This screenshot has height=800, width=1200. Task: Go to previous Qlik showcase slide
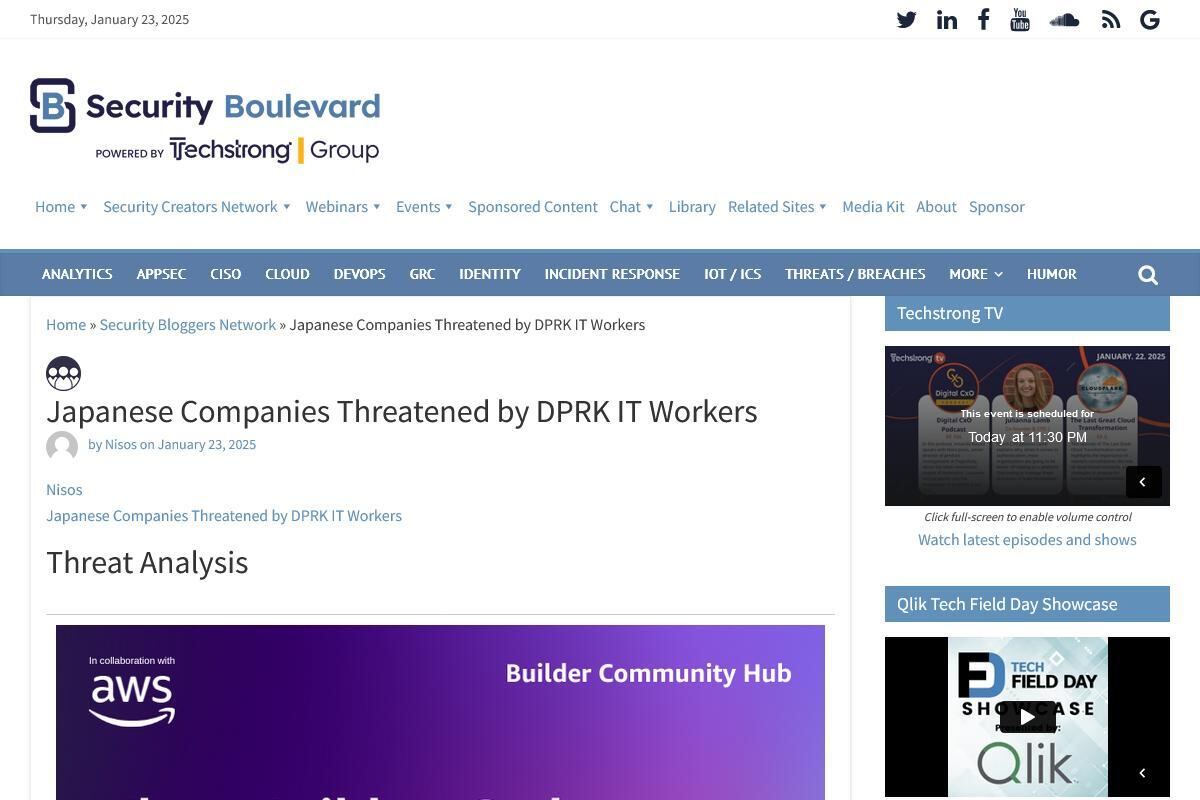click(x=1143, y=772)
